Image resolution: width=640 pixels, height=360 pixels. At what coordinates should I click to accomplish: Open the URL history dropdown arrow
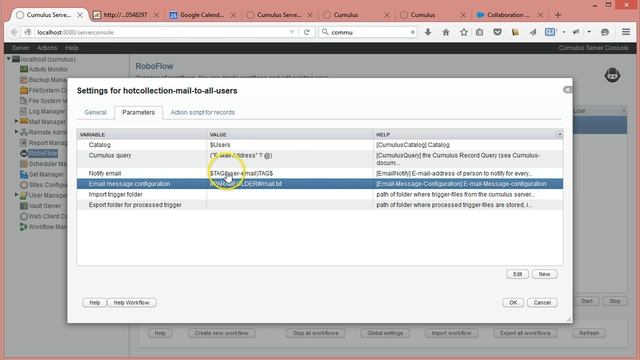click(x=291, y=32)
